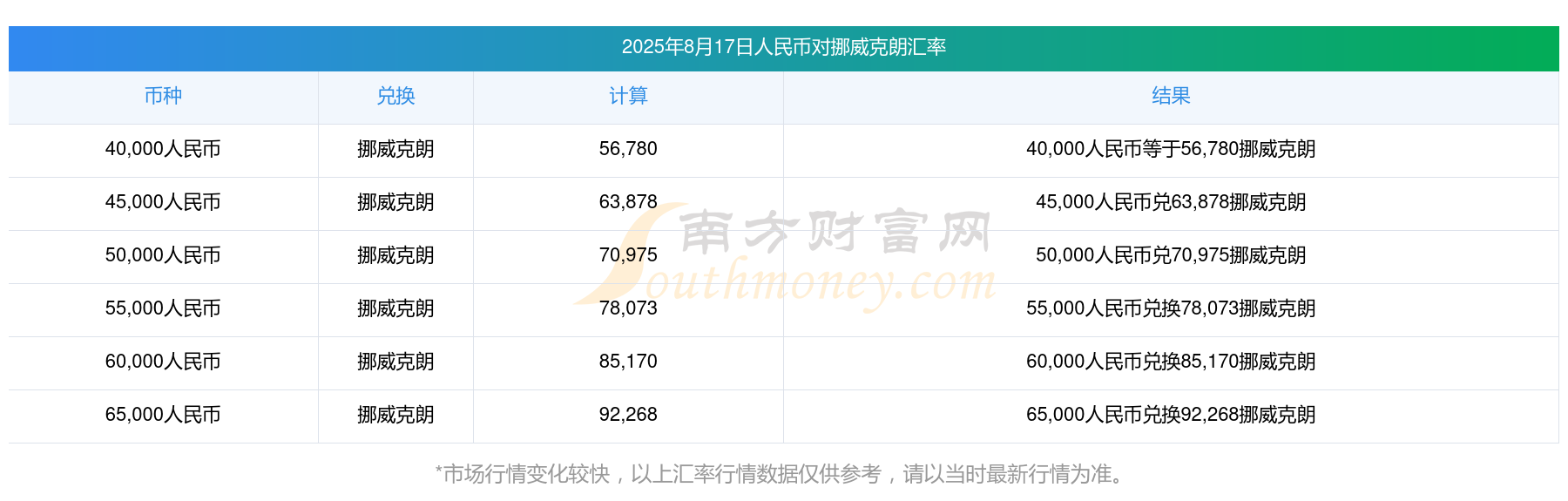Click result 60,000人民币兑换85,170挪威克朗
Viewport: 1568px width, 501px height.
tap(1171, 362)
